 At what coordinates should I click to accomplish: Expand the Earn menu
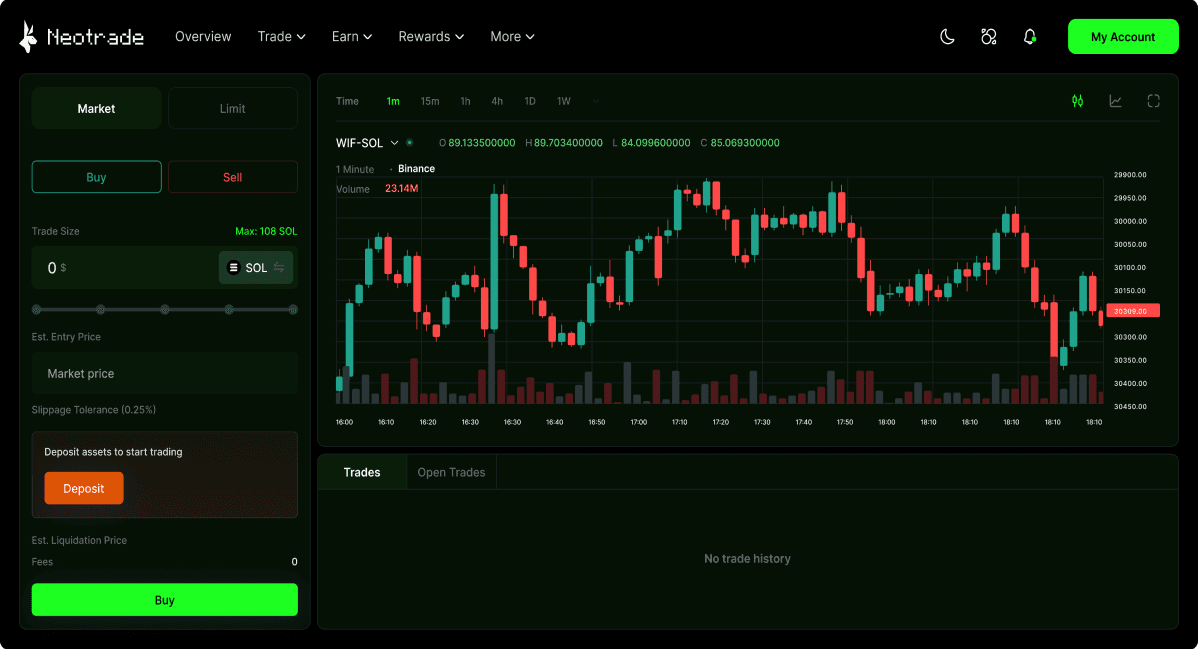351,36
